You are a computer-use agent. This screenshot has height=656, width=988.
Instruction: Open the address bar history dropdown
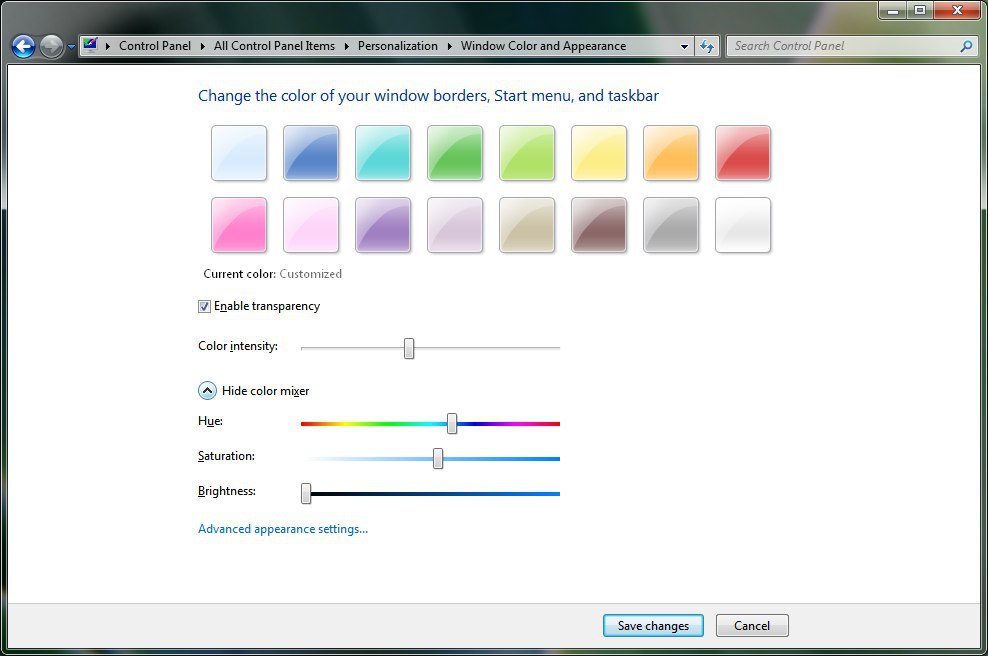pyautogui.click(x=684, y=47)
